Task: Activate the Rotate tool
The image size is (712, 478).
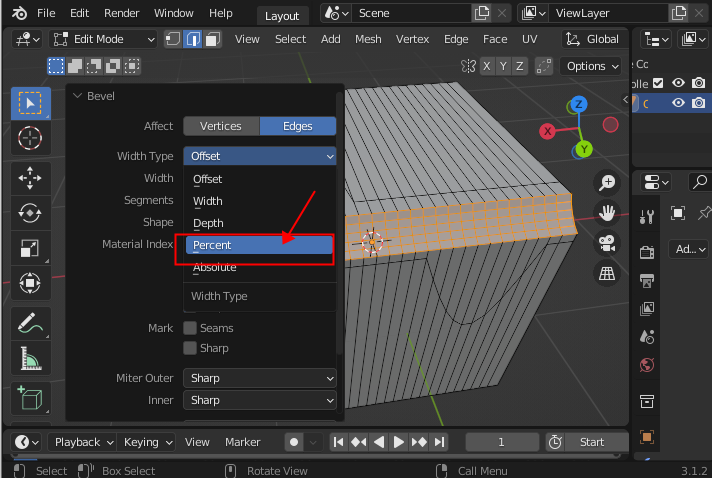Action: 30,213
